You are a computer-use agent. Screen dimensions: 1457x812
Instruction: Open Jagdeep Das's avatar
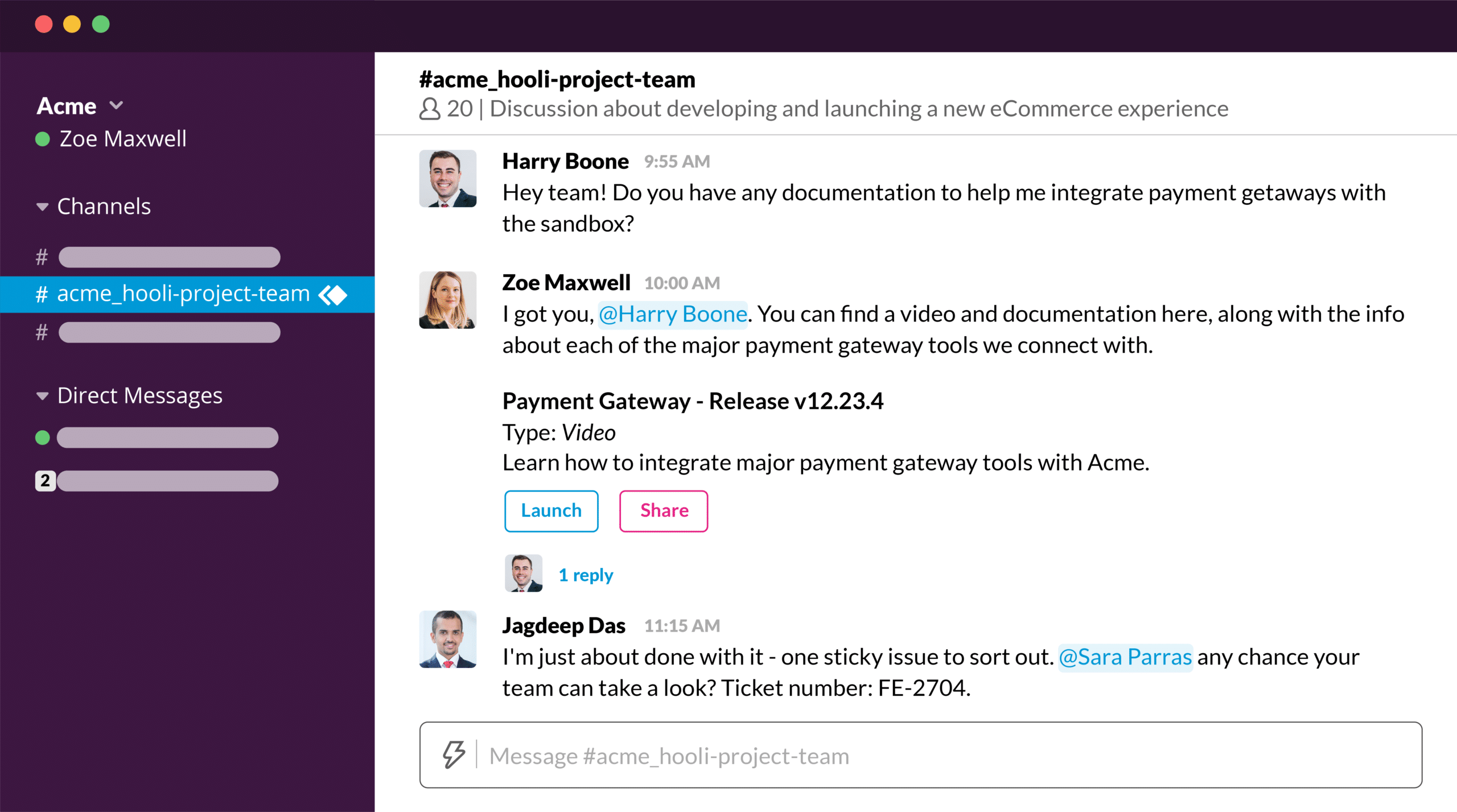448,639
